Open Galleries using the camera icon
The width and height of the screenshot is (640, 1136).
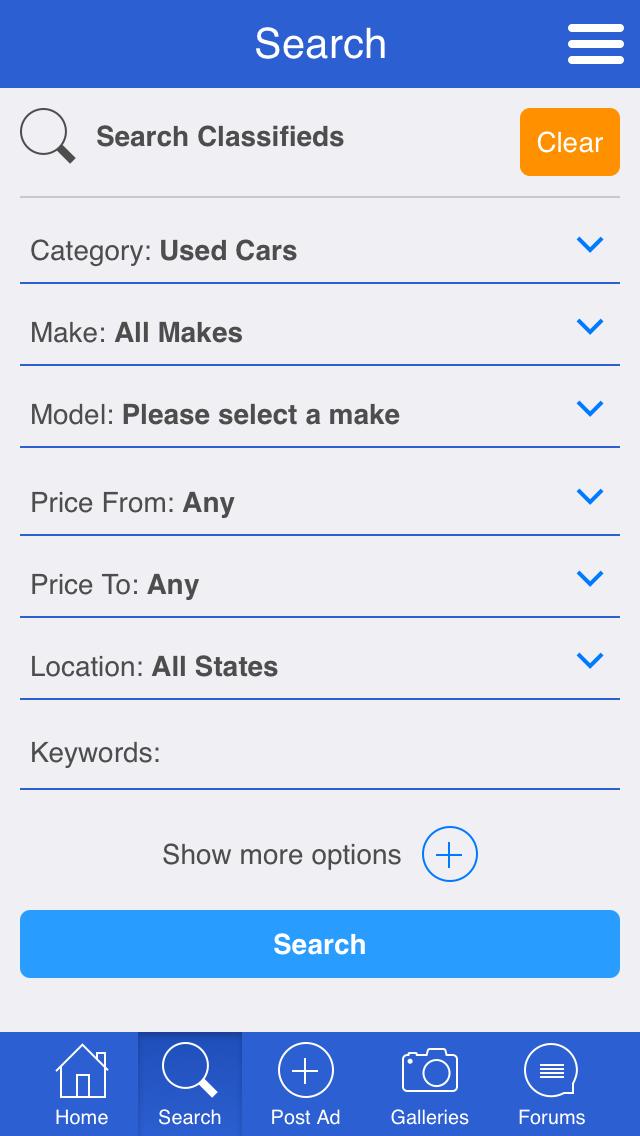(429, 1070)
